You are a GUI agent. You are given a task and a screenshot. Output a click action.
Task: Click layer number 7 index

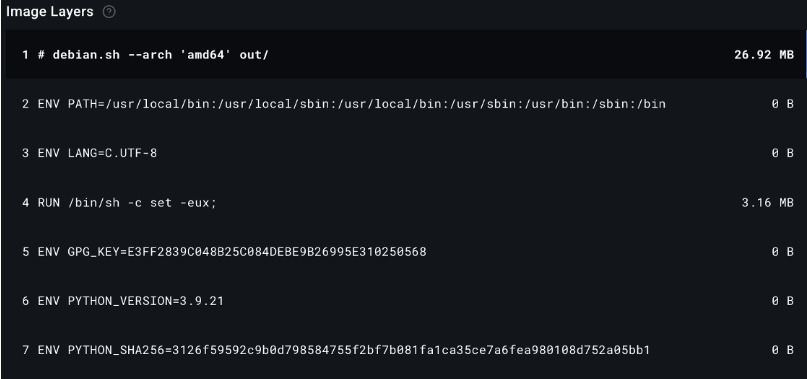tap(25, 350)
